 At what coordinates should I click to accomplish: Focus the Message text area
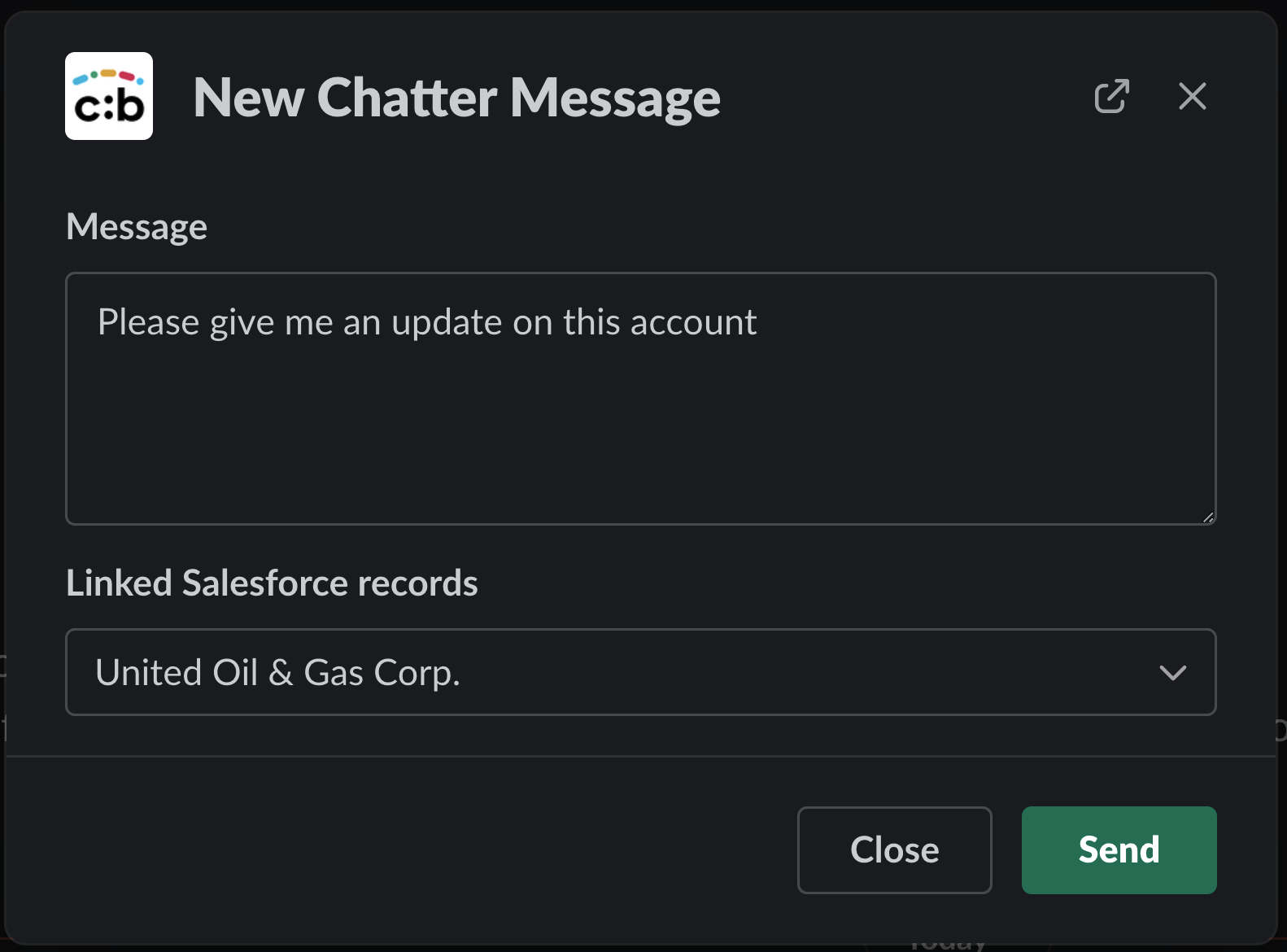(640, 423)
